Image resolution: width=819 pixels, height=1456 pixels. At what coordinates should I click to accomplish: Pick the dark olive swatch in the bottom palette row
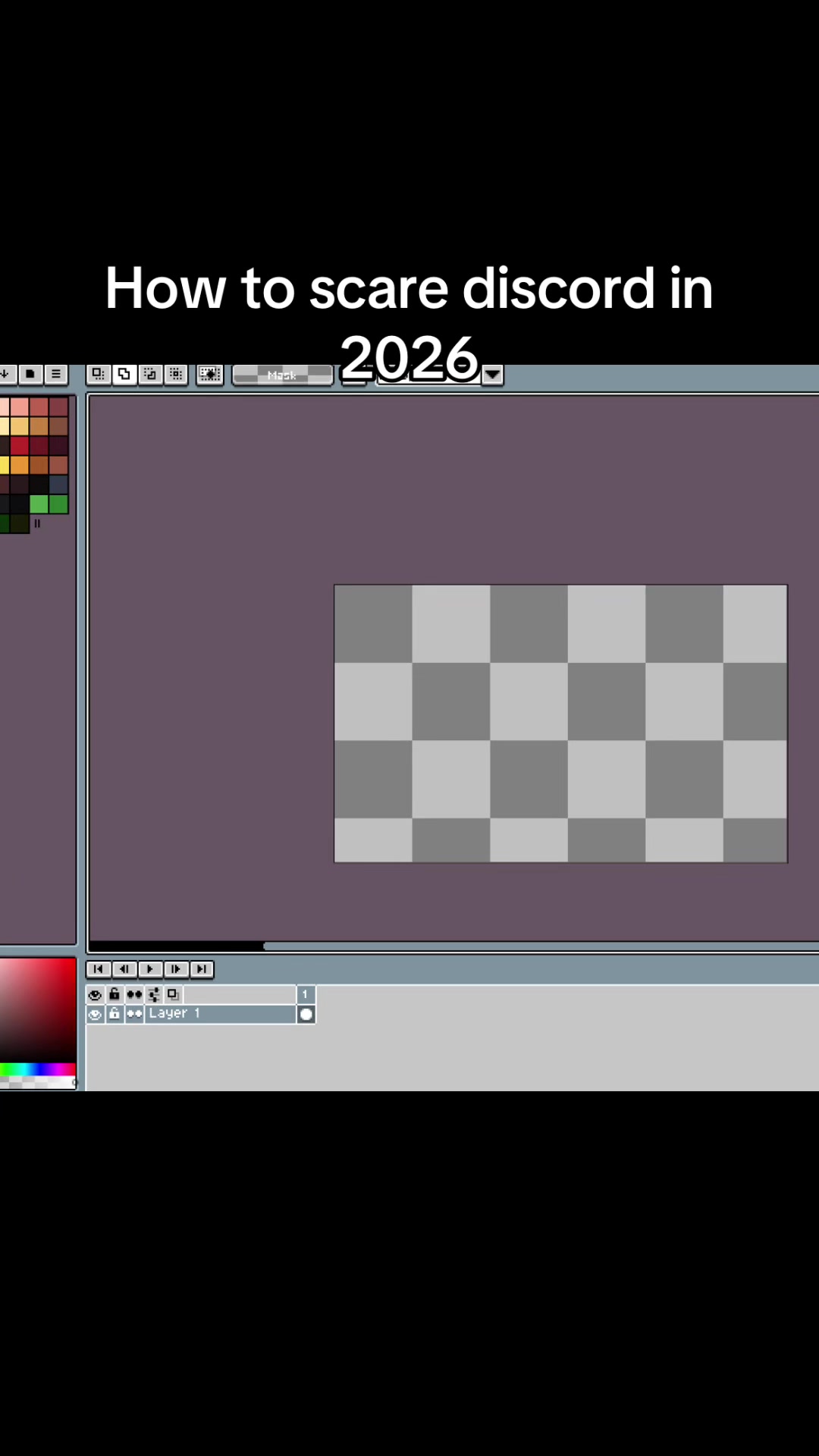19,523
